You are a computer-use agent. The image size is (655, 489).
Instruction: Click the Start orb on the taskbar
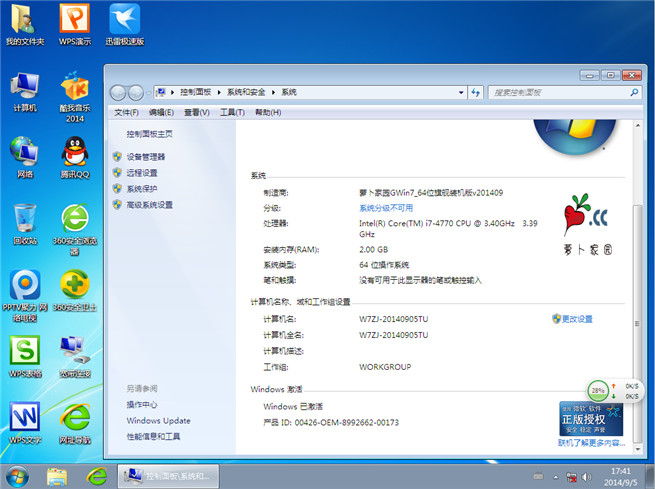pos(17,474)
